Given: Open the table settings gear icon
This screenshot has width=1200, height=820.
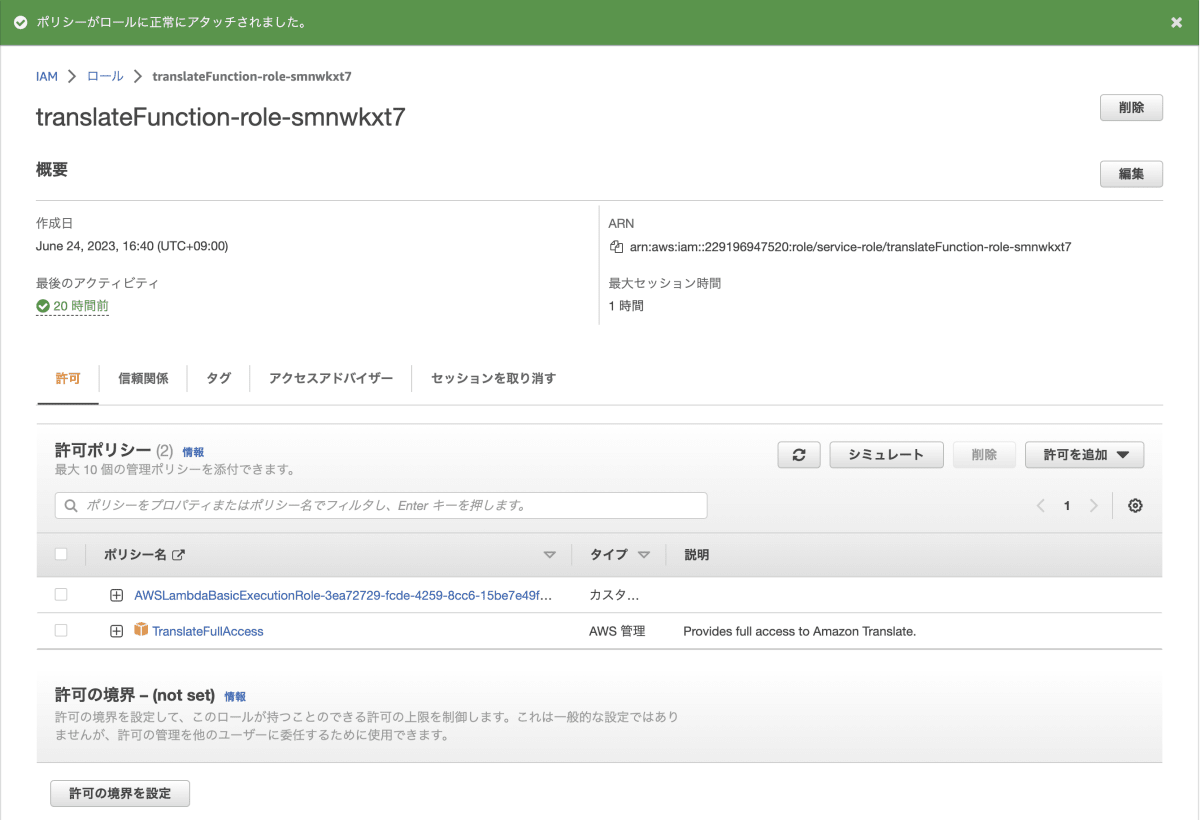Looking at the screenshot, I should [x=1135, y=506].
